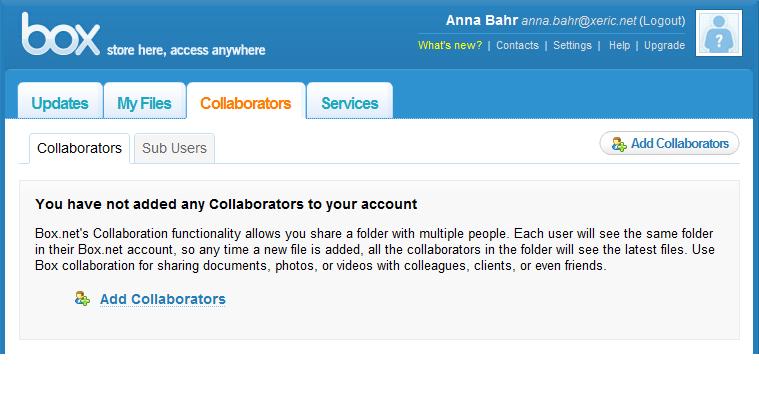Screen dimensions: 759x400
Task: Open the user profile avatar picture
Action: pos(719,33)
